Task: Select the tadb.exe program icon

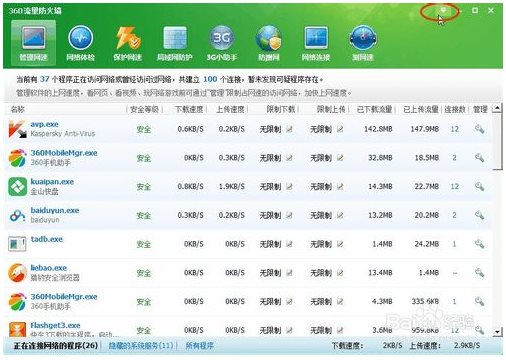Action: 17,244
